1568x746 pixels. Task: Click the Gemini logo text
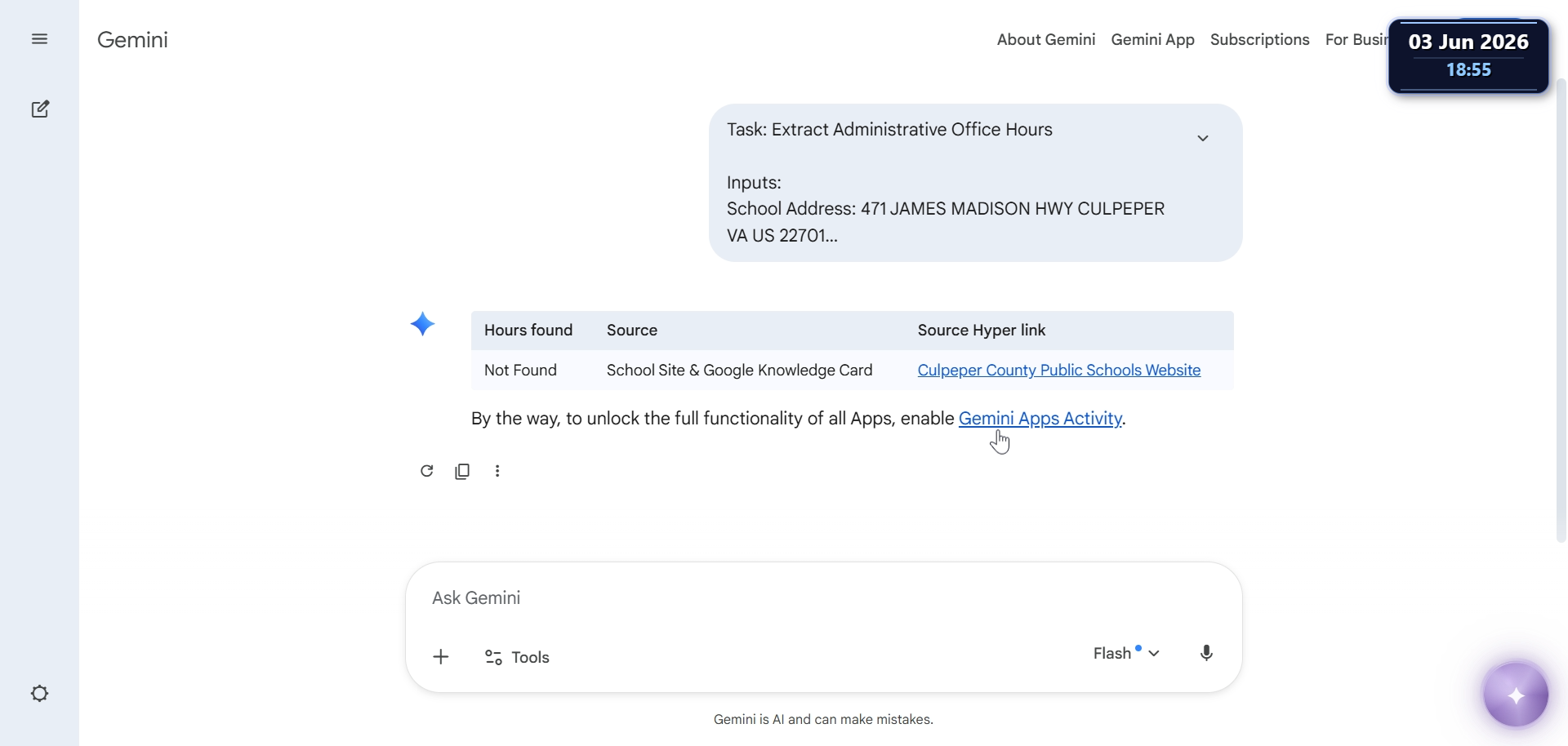point(132,40)
